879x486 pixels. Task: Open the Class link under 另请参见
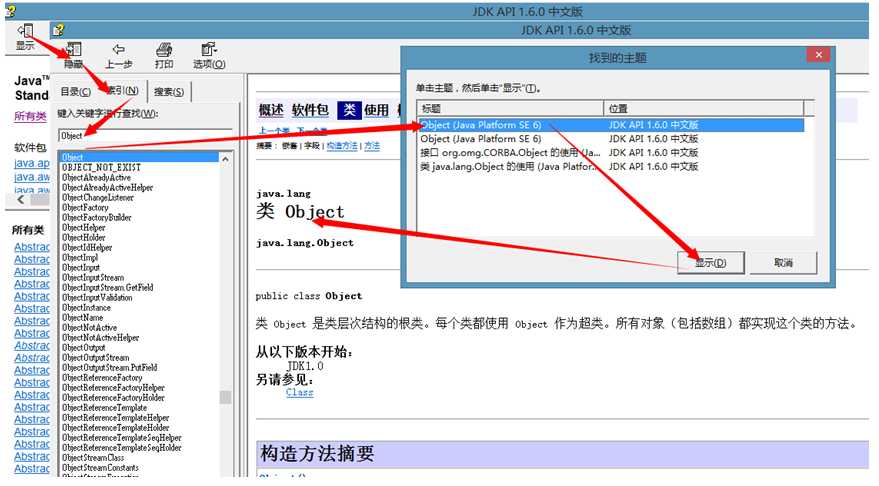(299, 392)
